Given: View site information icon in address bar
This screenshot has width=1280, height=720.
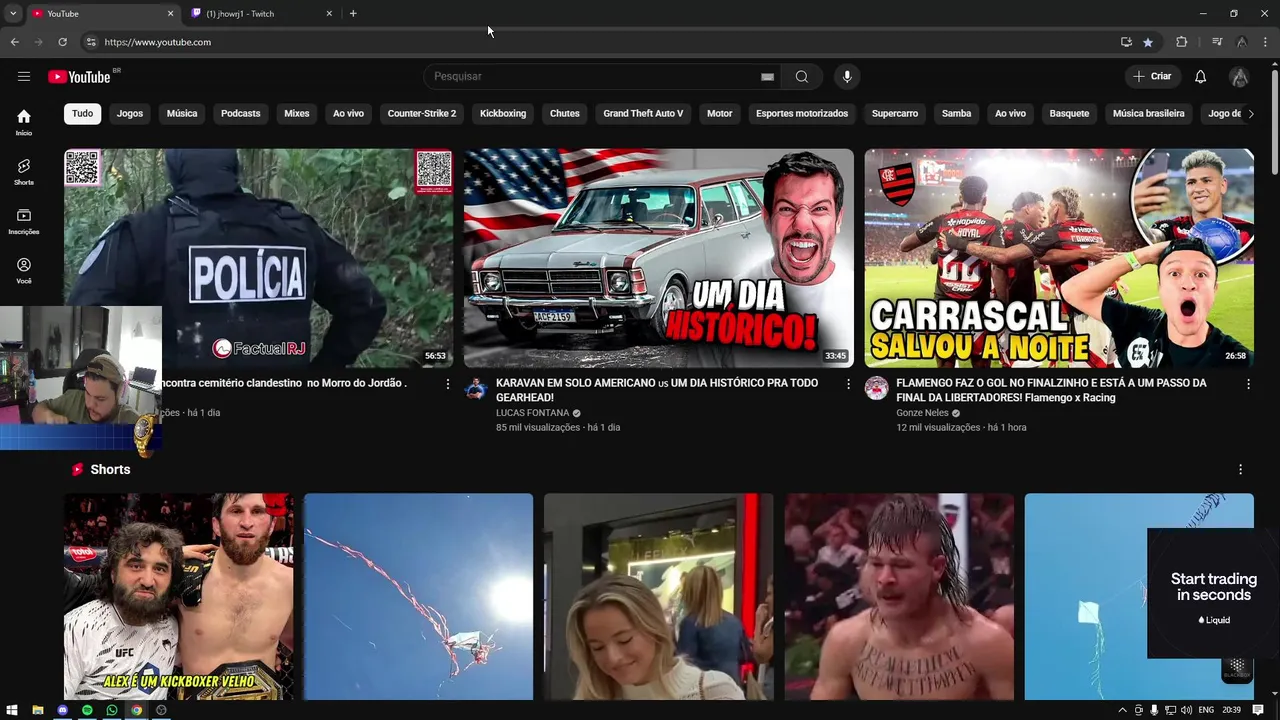Looking at the screenshot, I should click(x=90, y=42).
